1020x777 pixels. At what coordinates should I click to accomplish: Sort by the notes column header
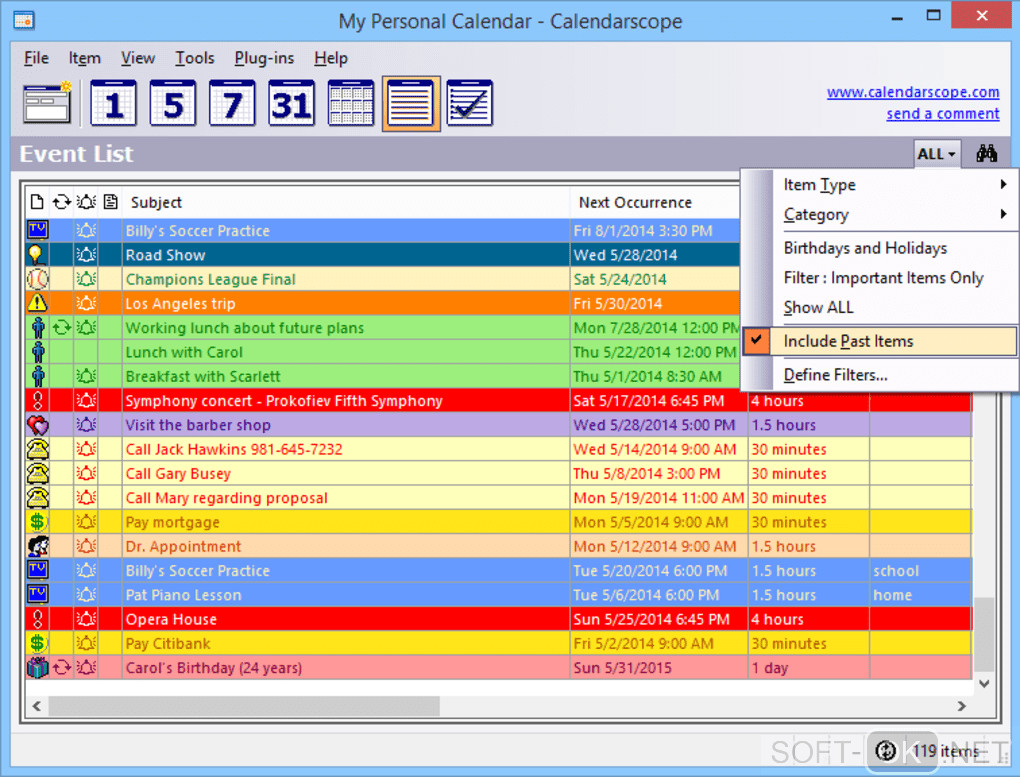pyautogui.click(x=111, y=202)
